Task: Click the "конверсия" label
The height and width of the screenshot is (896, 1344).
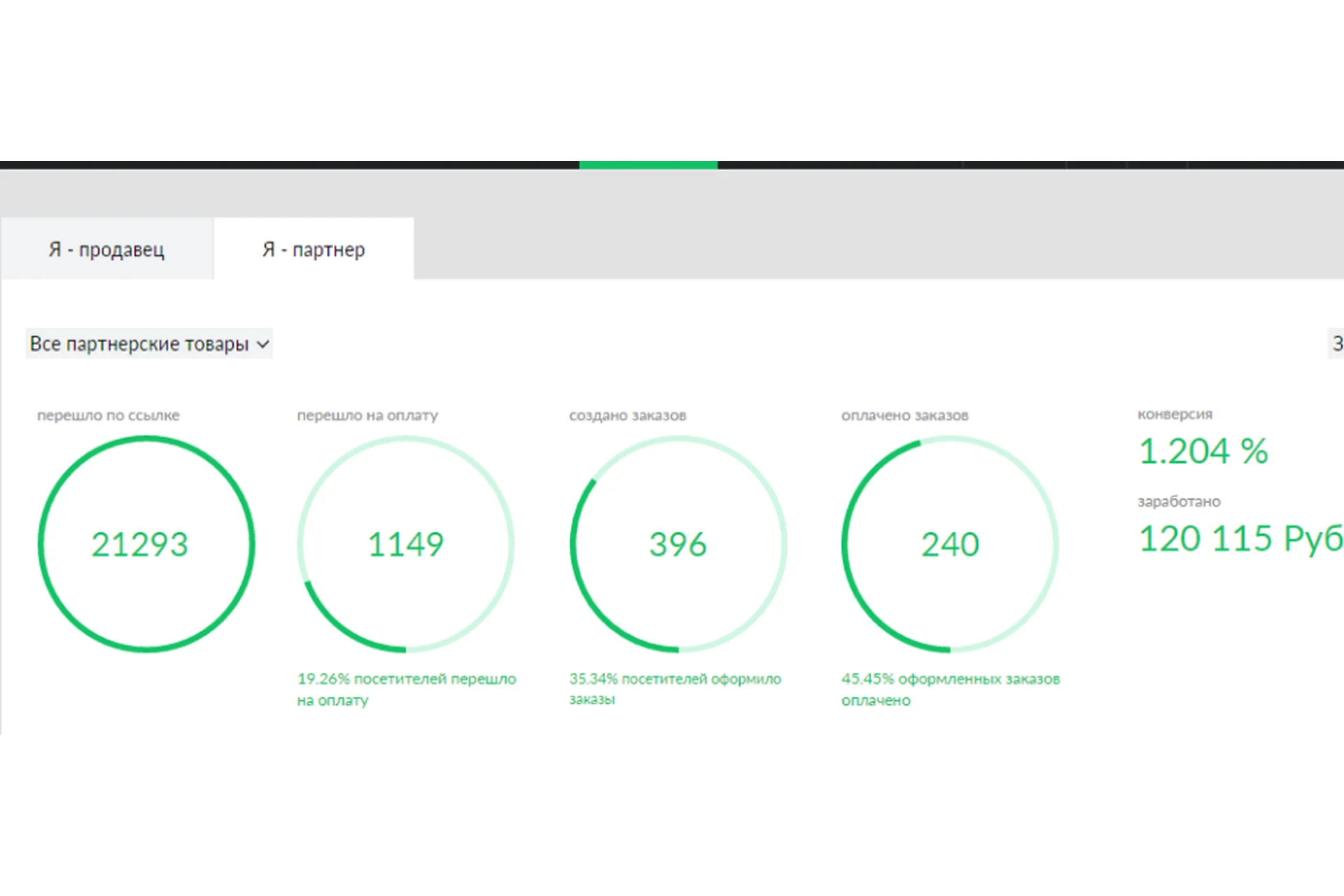Action: click(x=1175, y=414)
